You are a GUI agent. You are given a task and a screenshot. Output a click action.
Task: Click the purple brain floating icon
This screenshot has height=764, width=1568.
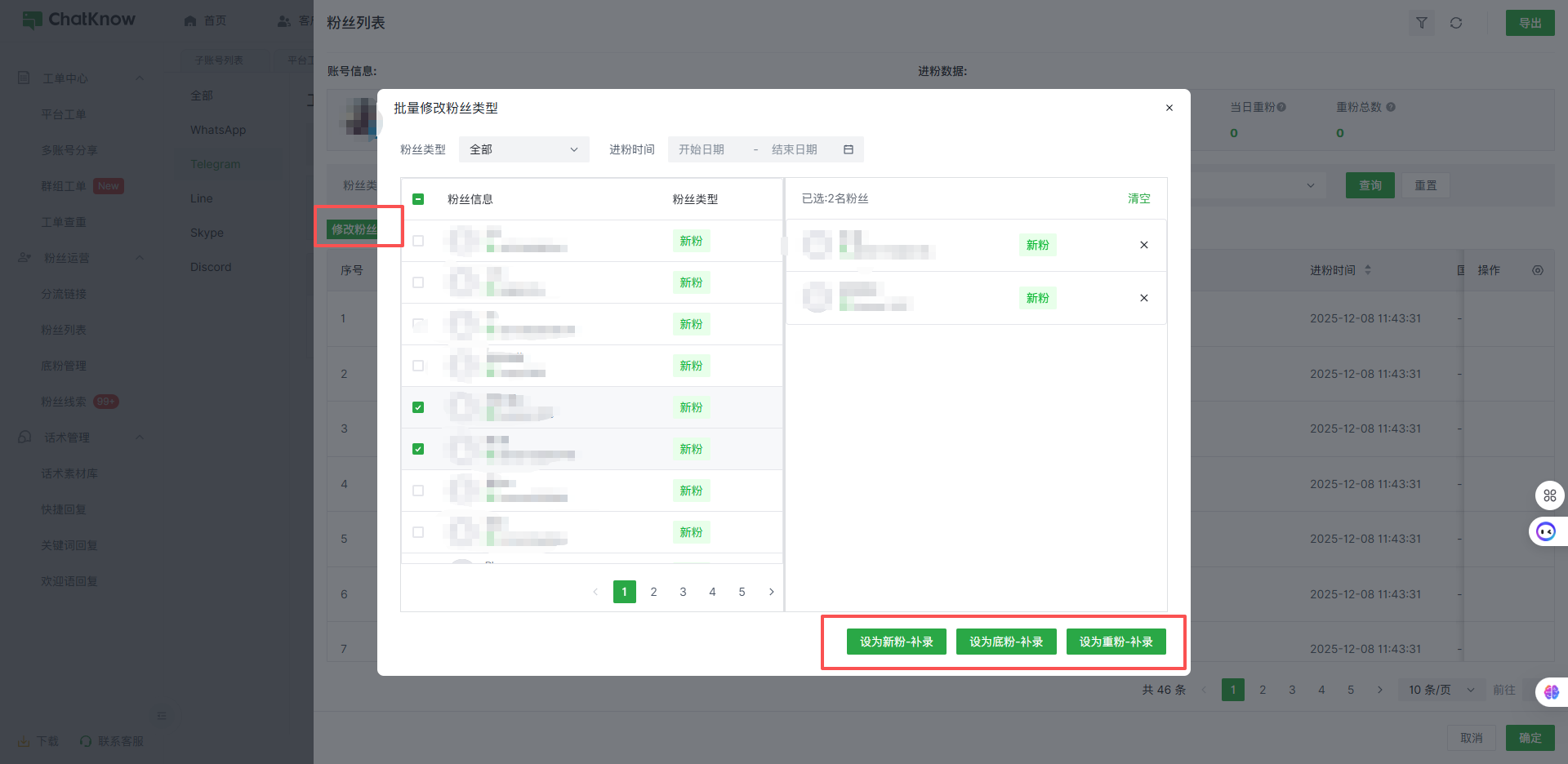1551,692
